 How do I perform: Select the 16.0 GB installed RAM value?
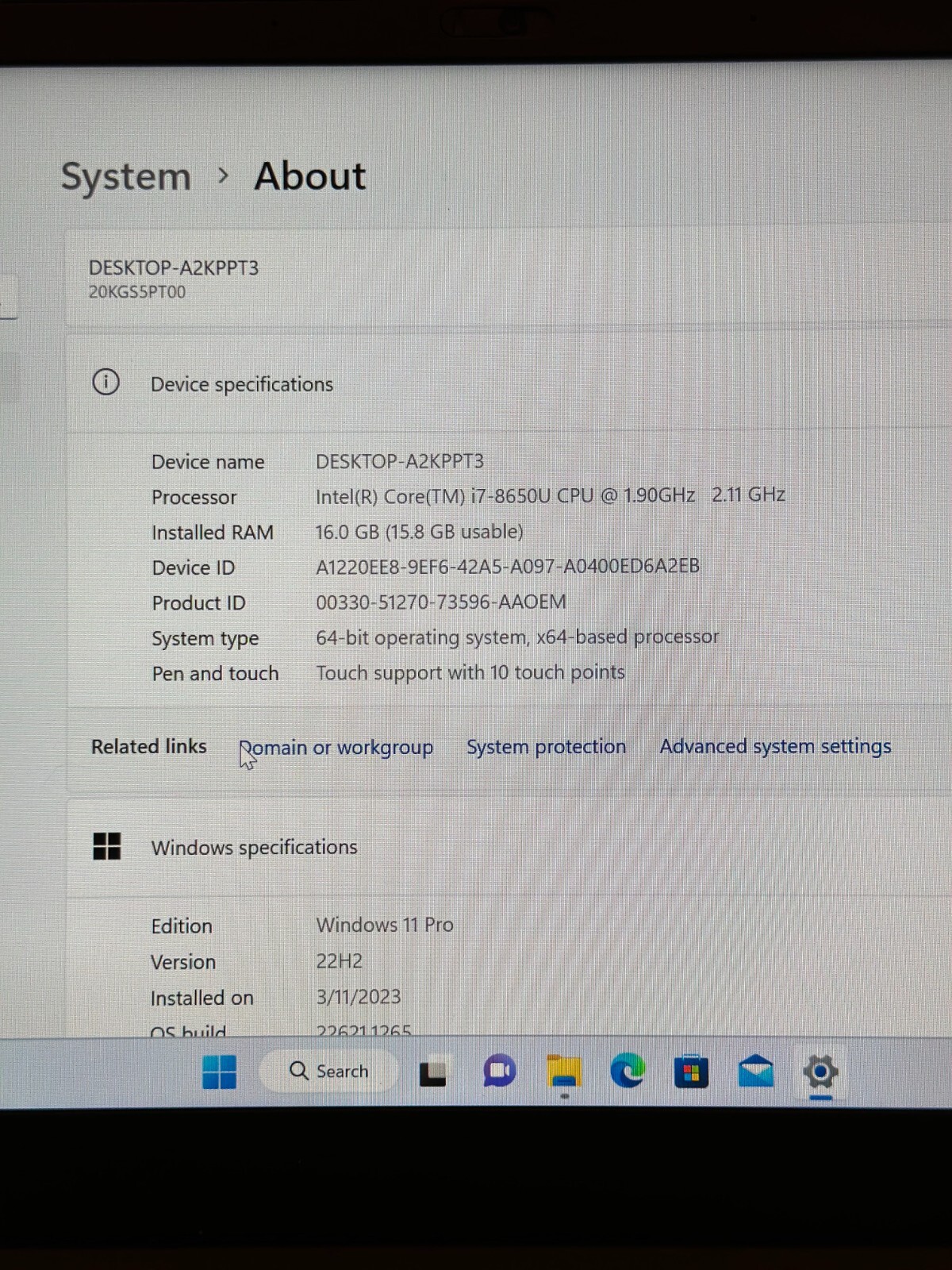tap(419, 531)
